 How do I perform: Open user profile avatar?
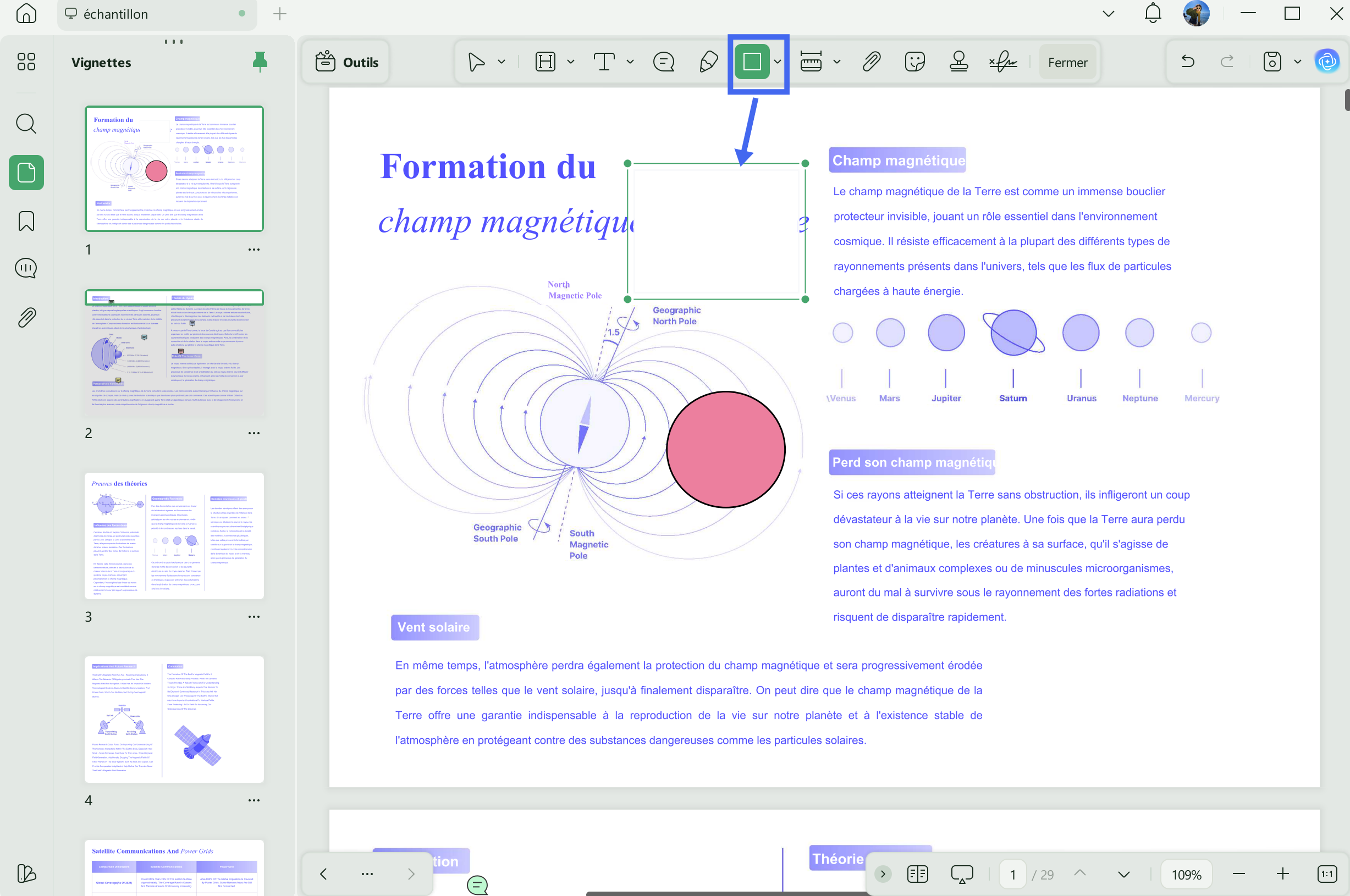pos(1195,14)
